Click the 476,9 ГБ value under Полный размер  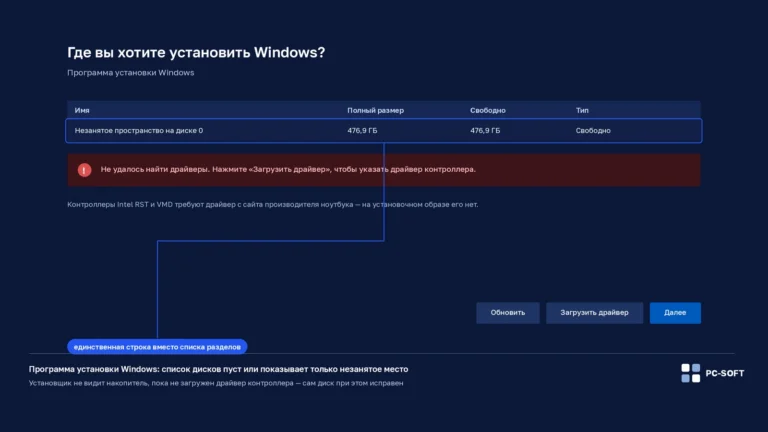[362, 131]
